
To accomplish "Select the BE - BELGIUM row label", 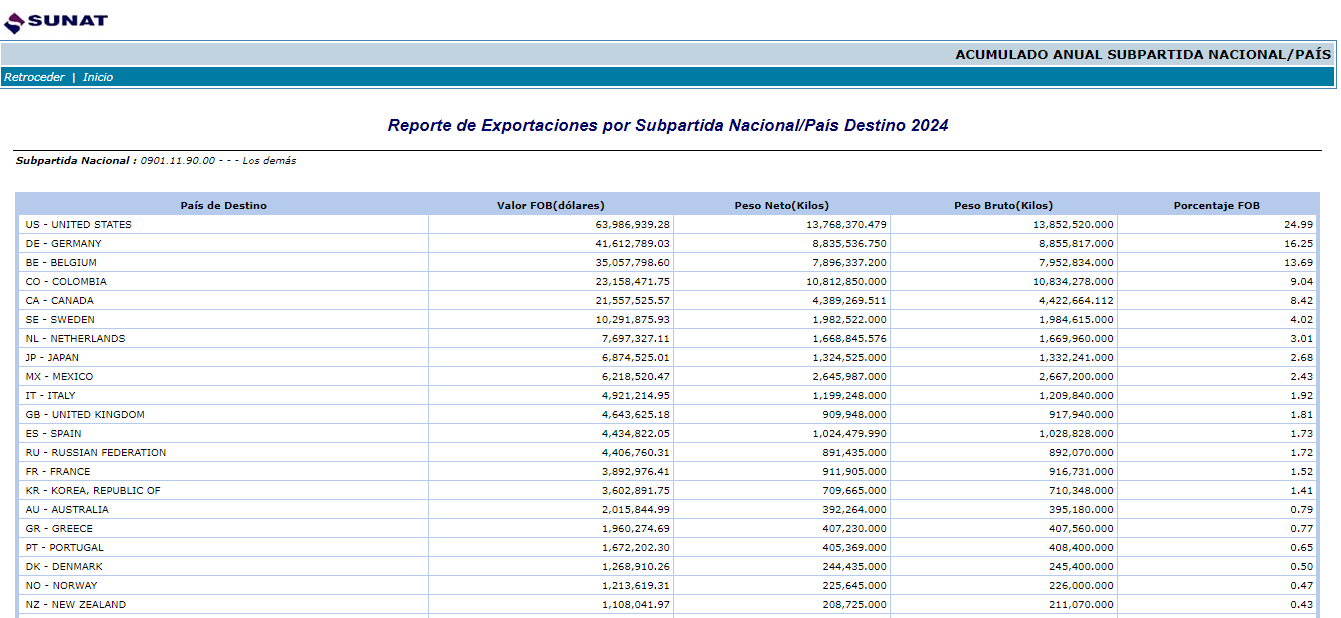I will 62,263.
